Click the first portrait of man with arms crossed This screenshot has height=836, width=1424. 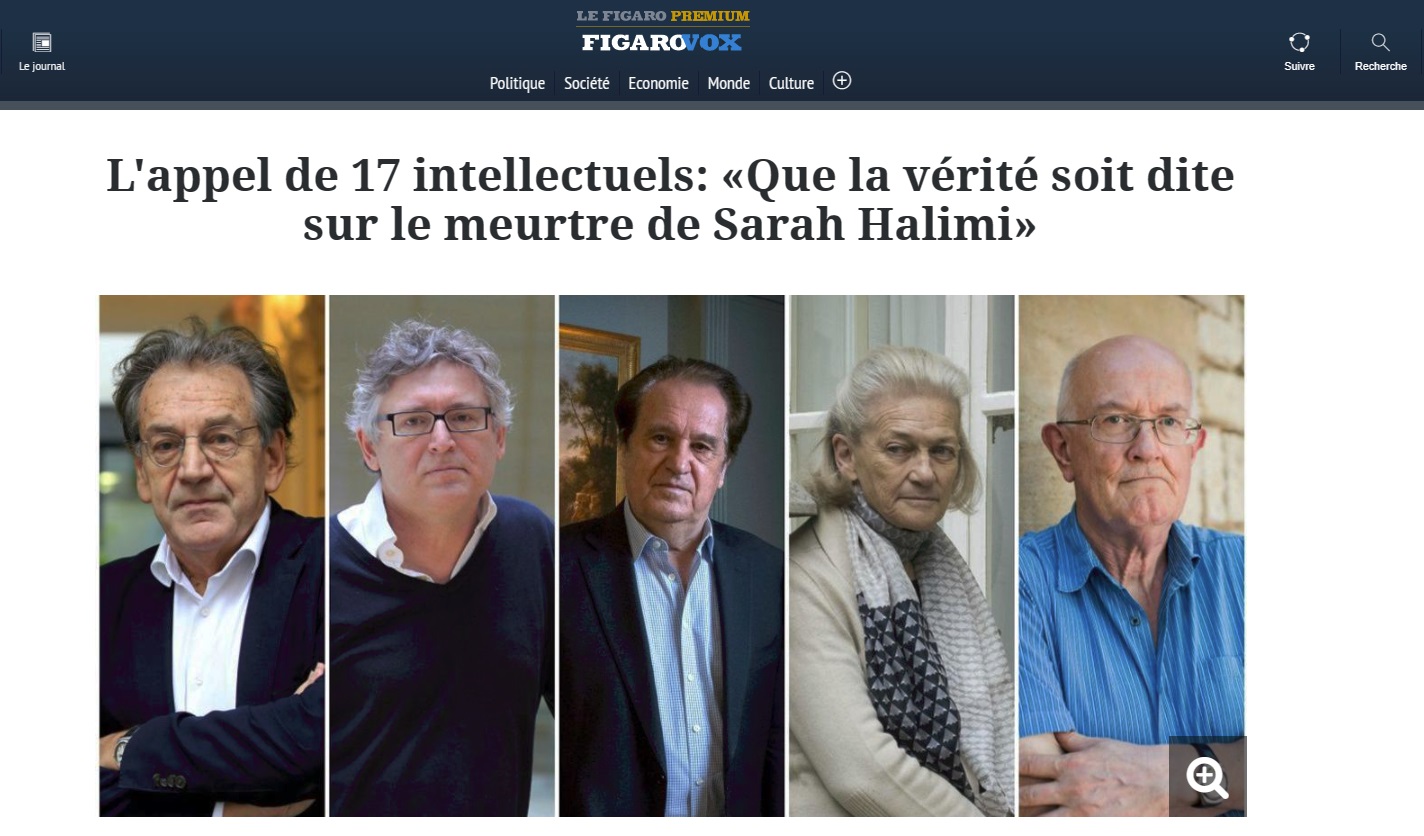point(212,556)
